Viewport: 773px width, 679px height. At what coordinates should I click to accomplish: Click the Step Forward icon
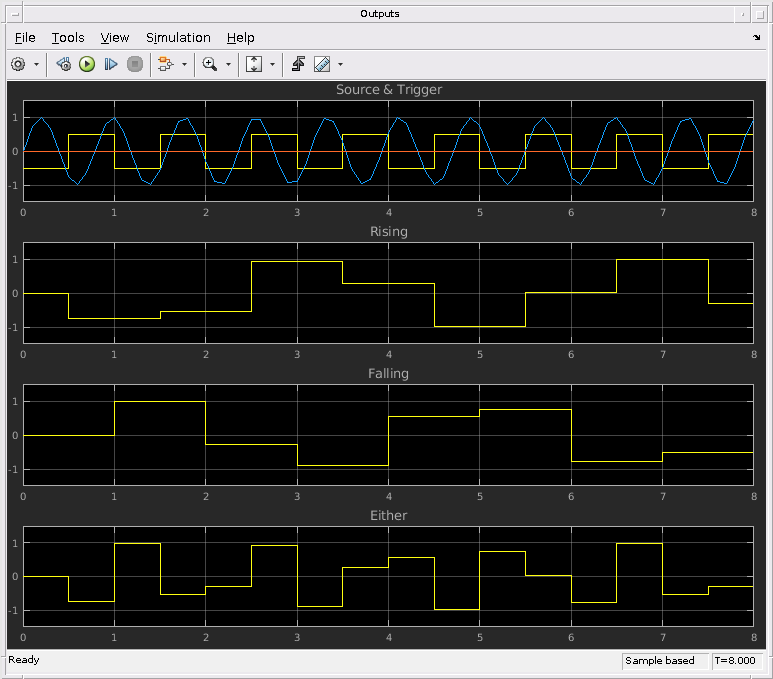click(111, 64)
